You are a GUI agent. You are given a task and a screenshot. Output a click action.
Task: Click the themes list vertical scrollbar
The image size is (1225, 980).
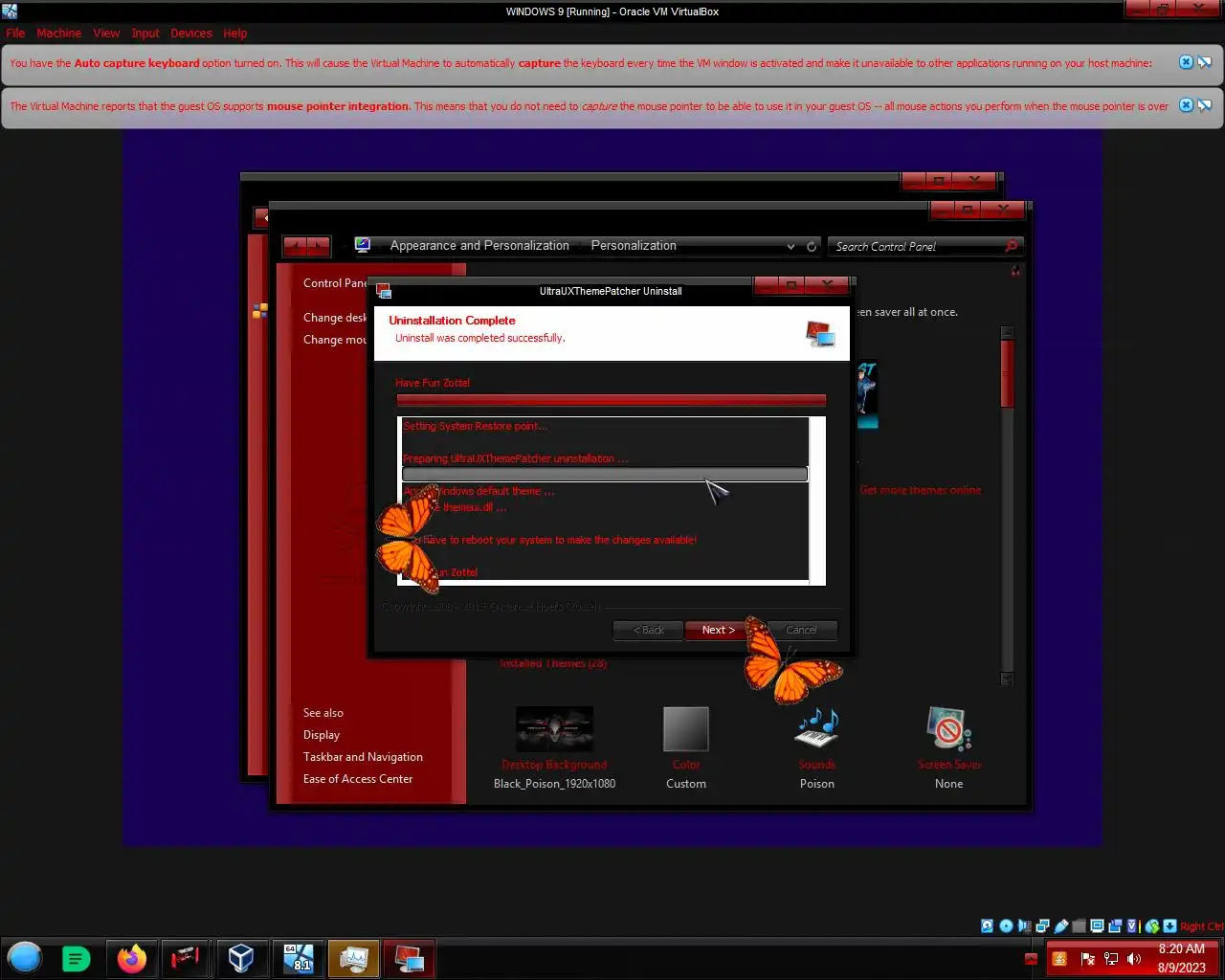point(1007,504)
